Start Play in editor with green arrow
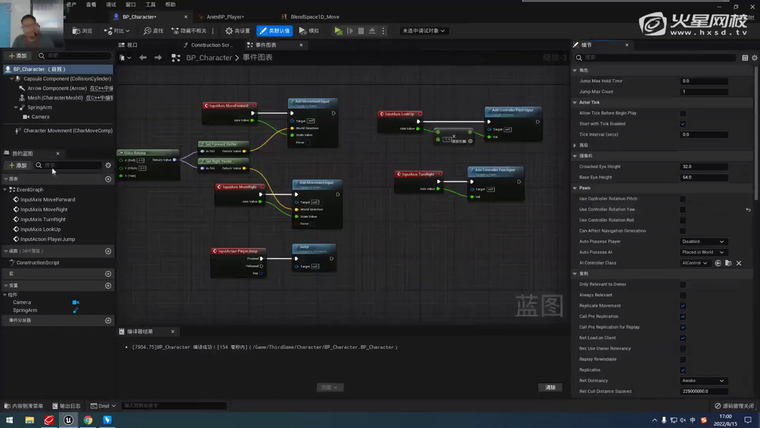This screenshot has height=428, width=760. point(338,31)
